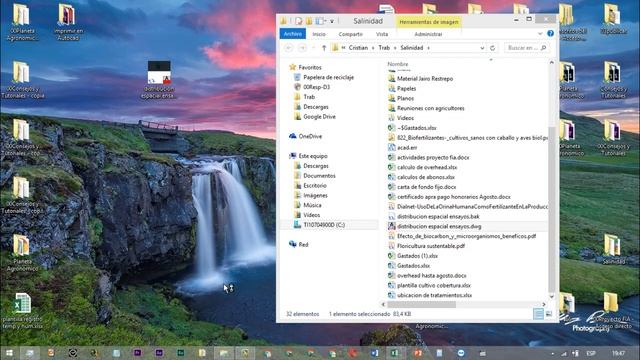Viewport: 640px width, 360px height.
Task: Switch to large icons view using status bar icon
Action: click(x=549, y=313)
